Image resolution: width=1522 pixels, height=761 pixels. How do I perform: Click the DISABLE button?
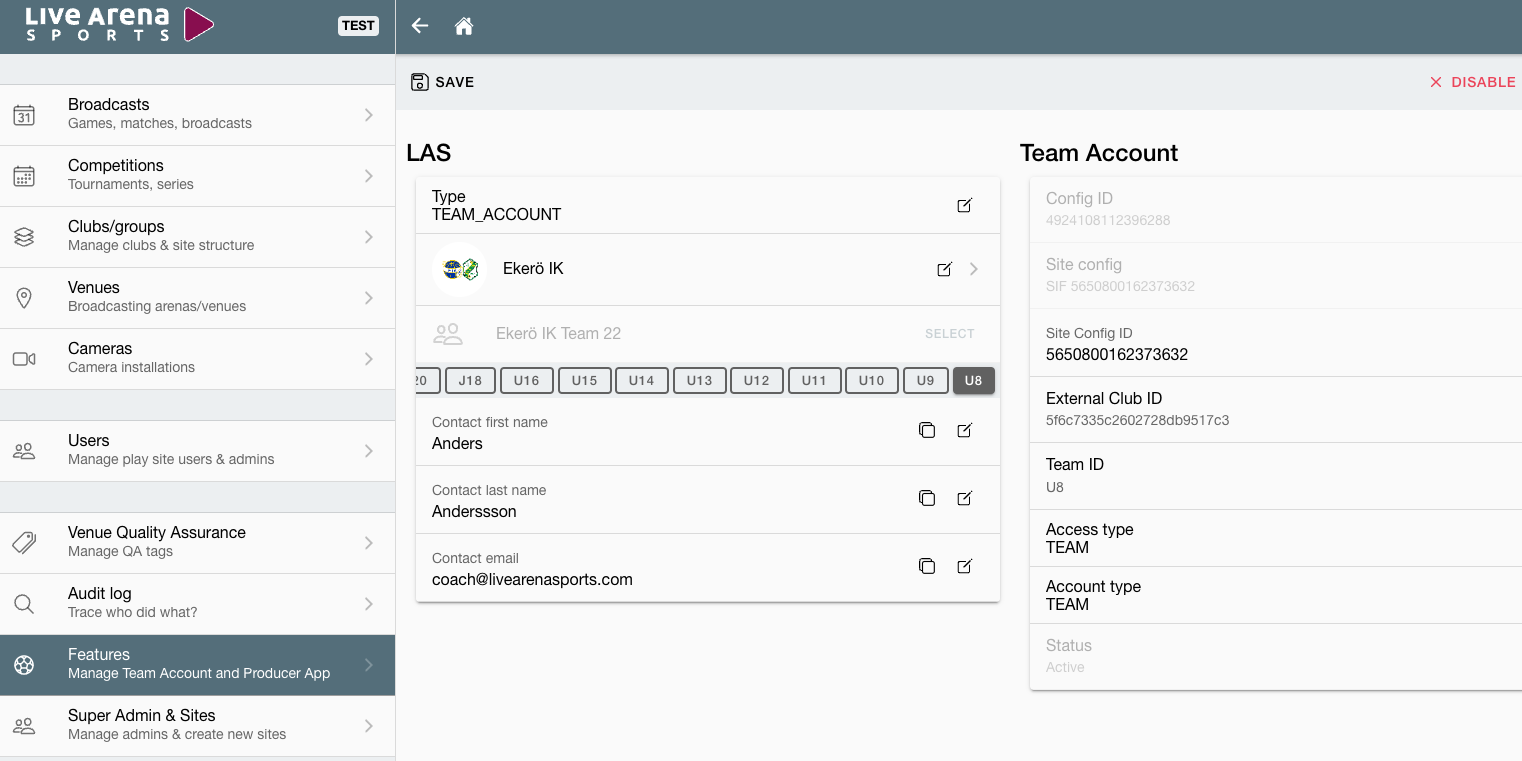pos(1472,82)
